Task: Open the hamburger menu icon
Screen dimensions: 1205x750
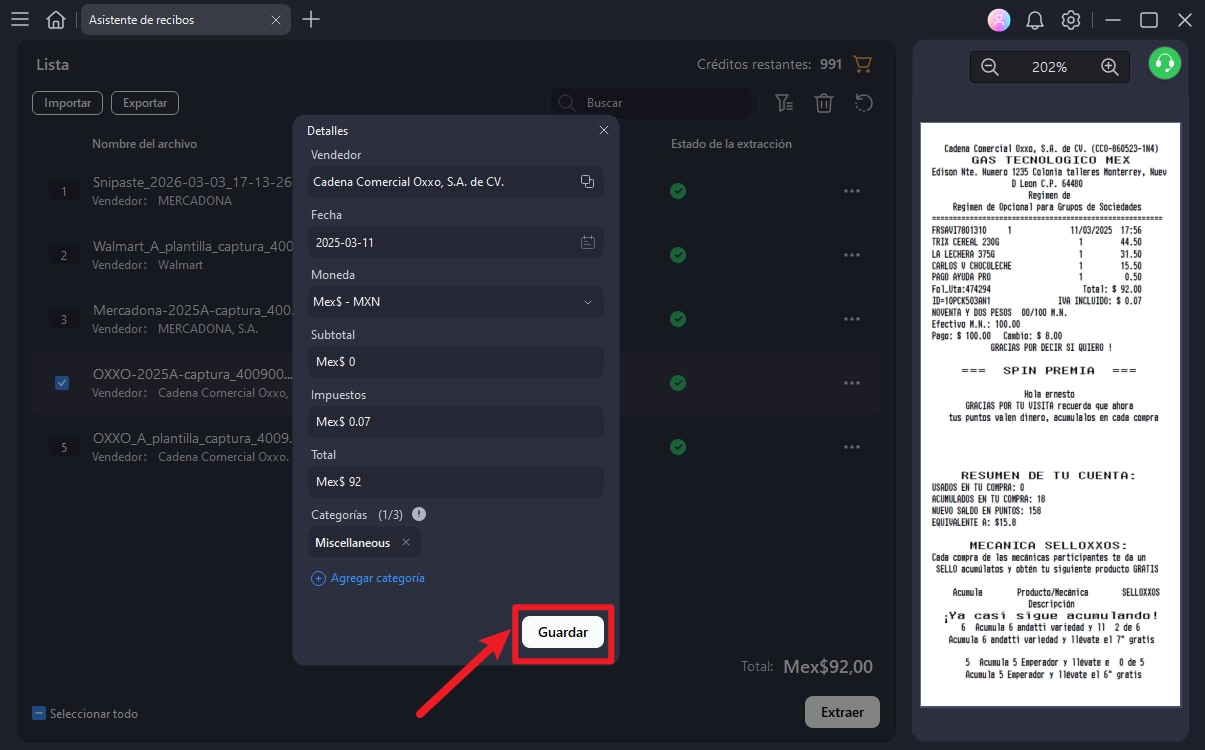Action: click(x=19, y=19)
